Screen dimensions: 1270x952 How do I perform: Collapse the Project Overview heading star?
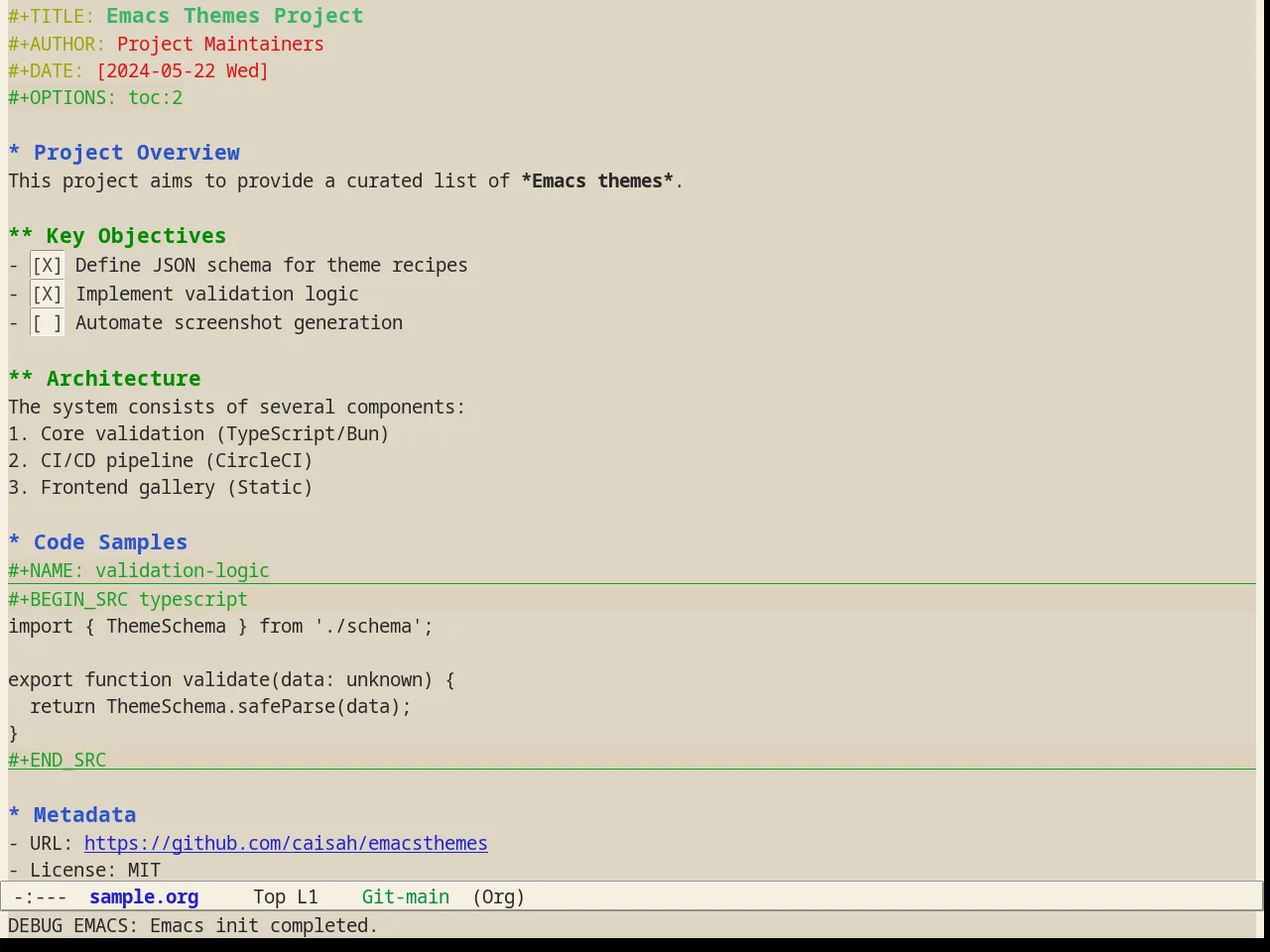pyautogui.click(x=14, y=153)
